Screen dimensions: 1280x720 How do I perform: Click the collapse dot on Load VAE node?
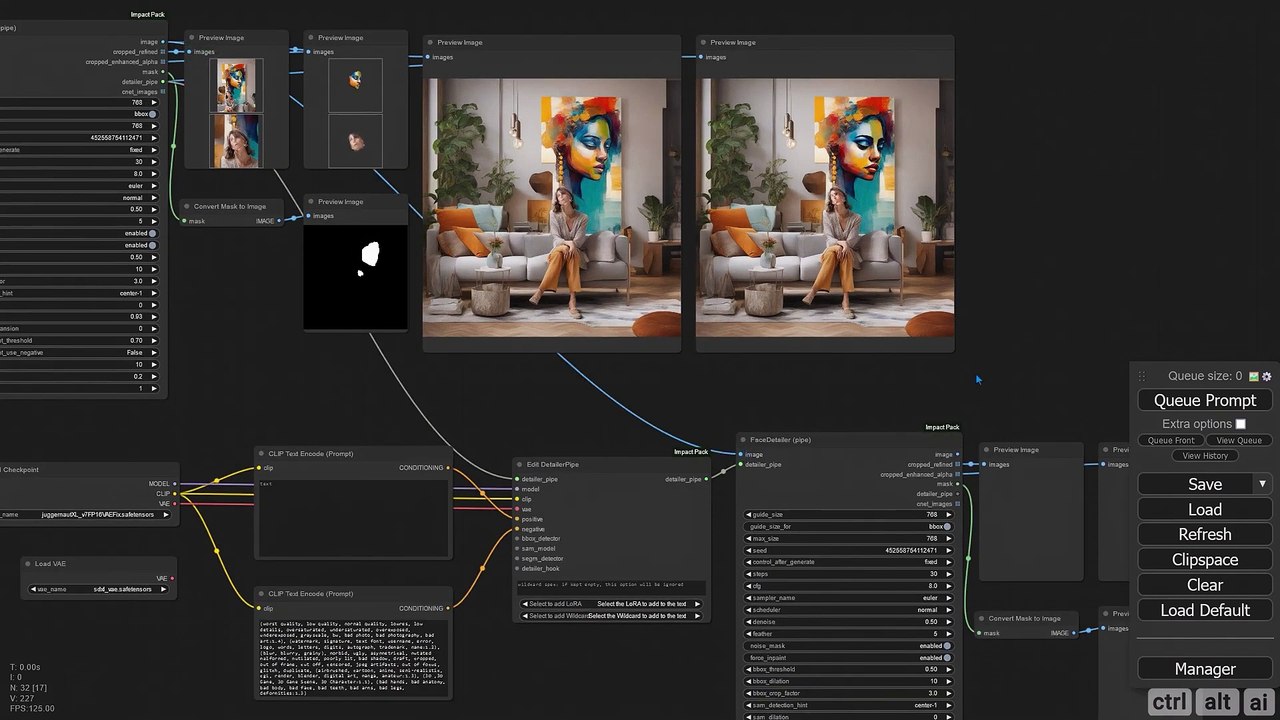pos(29,564)
